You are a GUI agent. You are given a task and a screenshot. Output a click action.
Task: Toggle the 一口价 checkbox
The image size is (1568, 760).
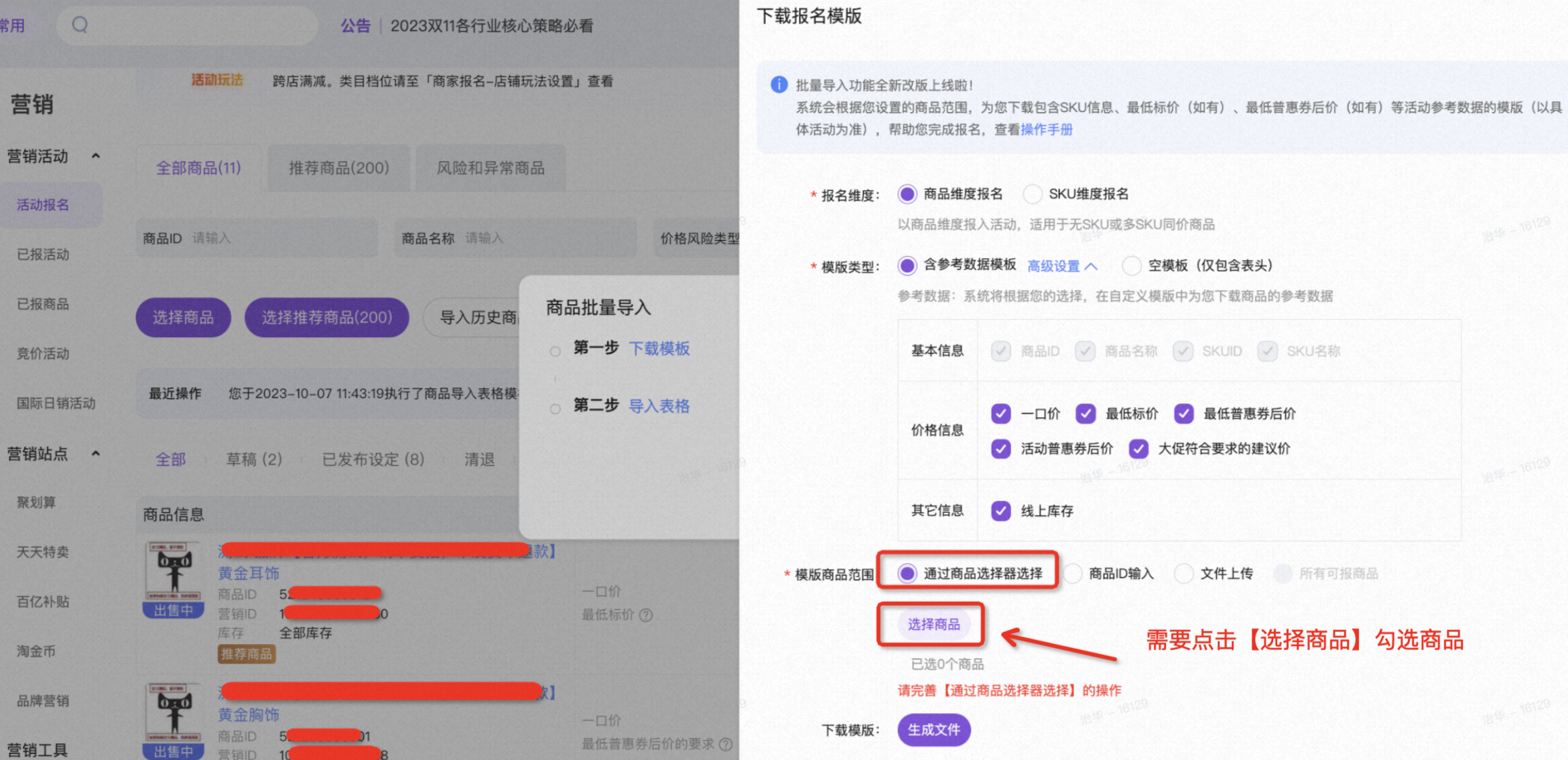[x=1001, y=414]
